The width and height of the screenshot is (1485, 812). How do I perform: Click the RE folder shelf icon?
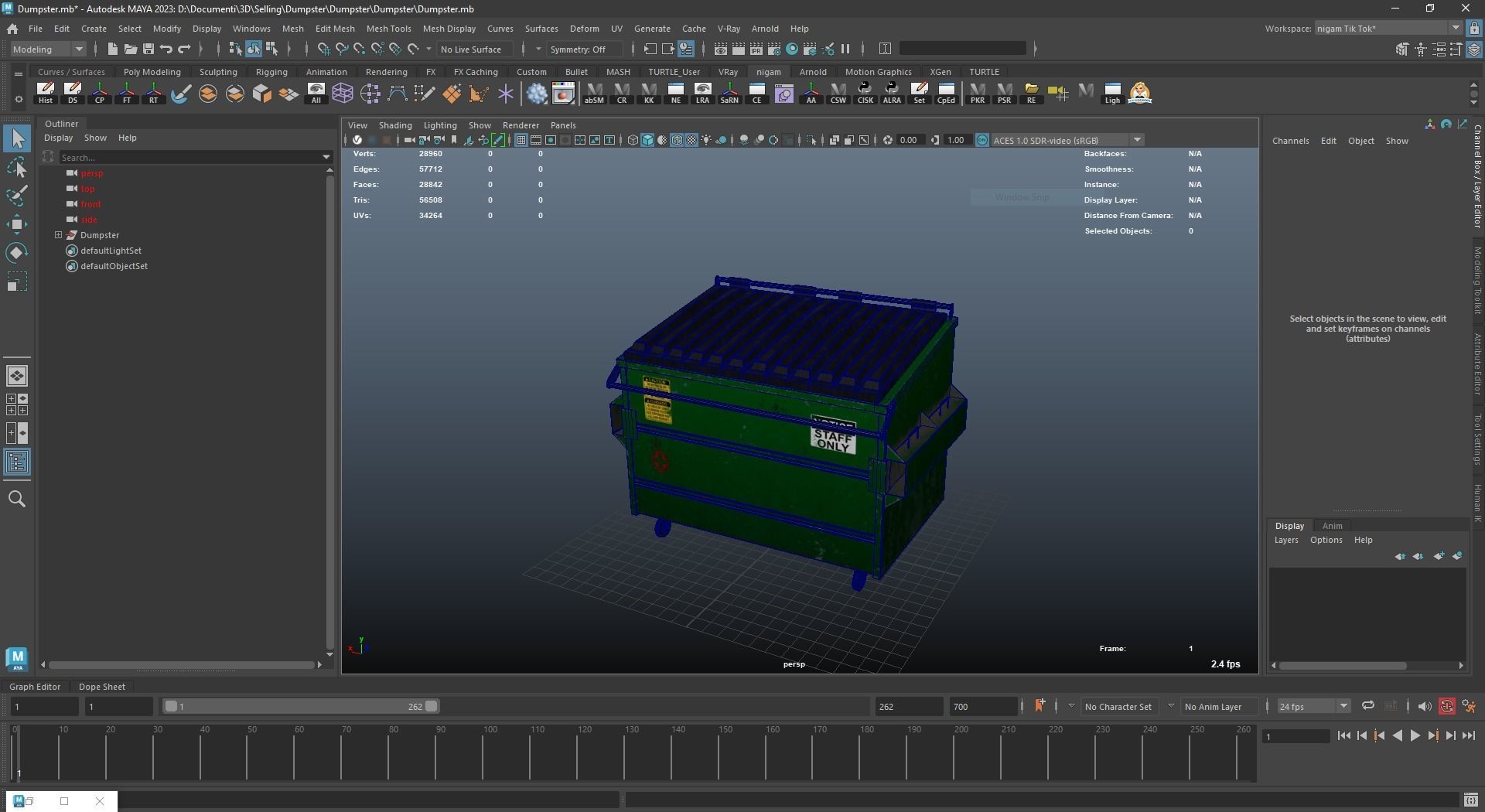1031,94
